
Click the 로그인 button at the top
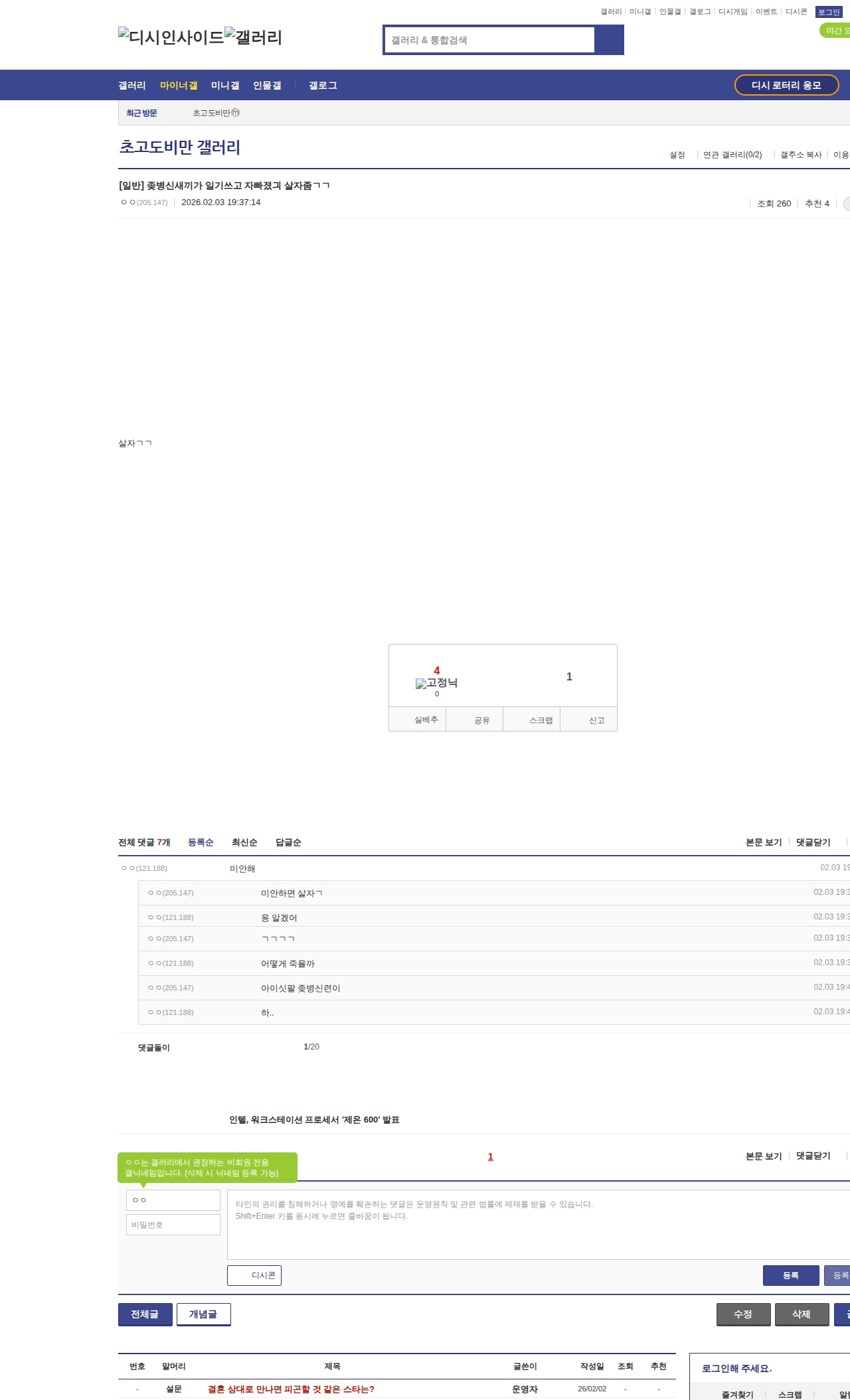coord(829,12)
